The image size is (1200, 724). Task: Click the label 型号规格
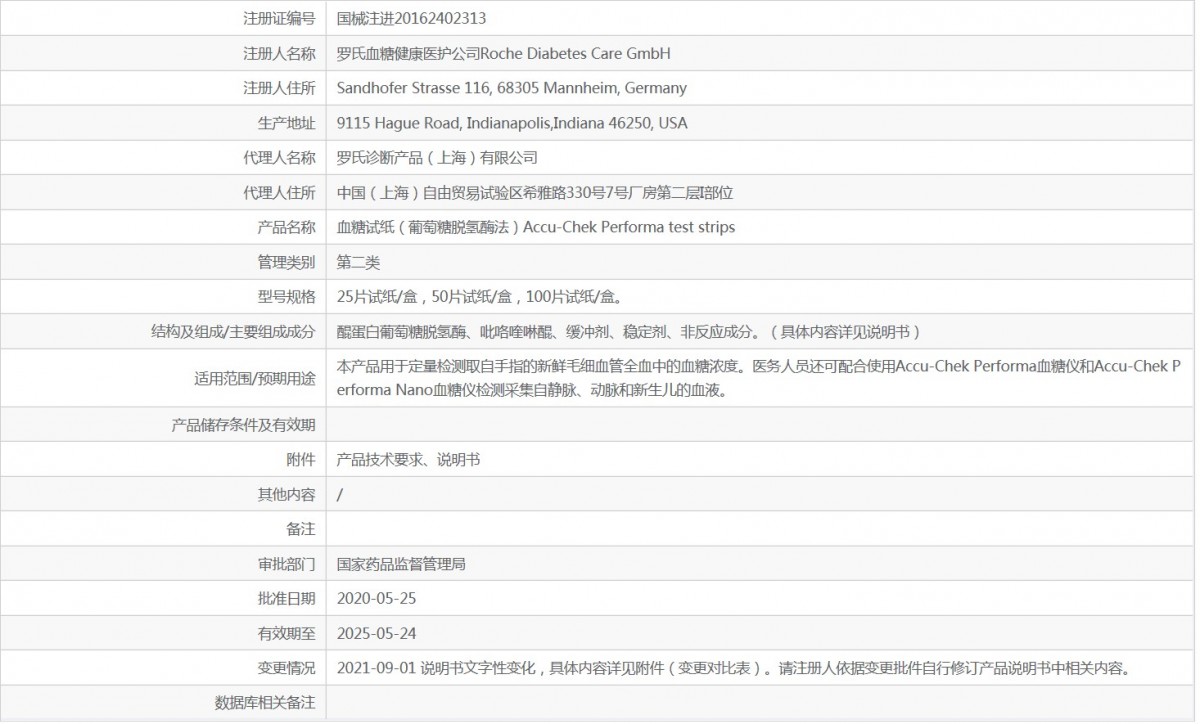[x=286, y=297]
